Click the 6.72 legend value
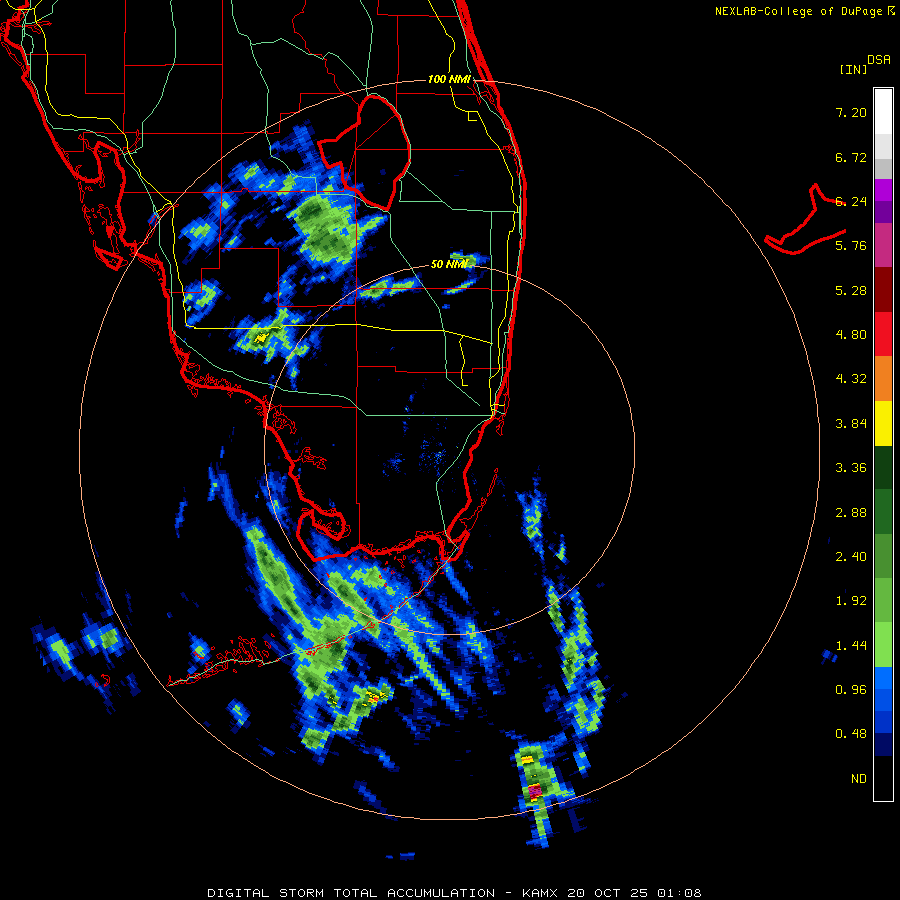 [851, 157]
